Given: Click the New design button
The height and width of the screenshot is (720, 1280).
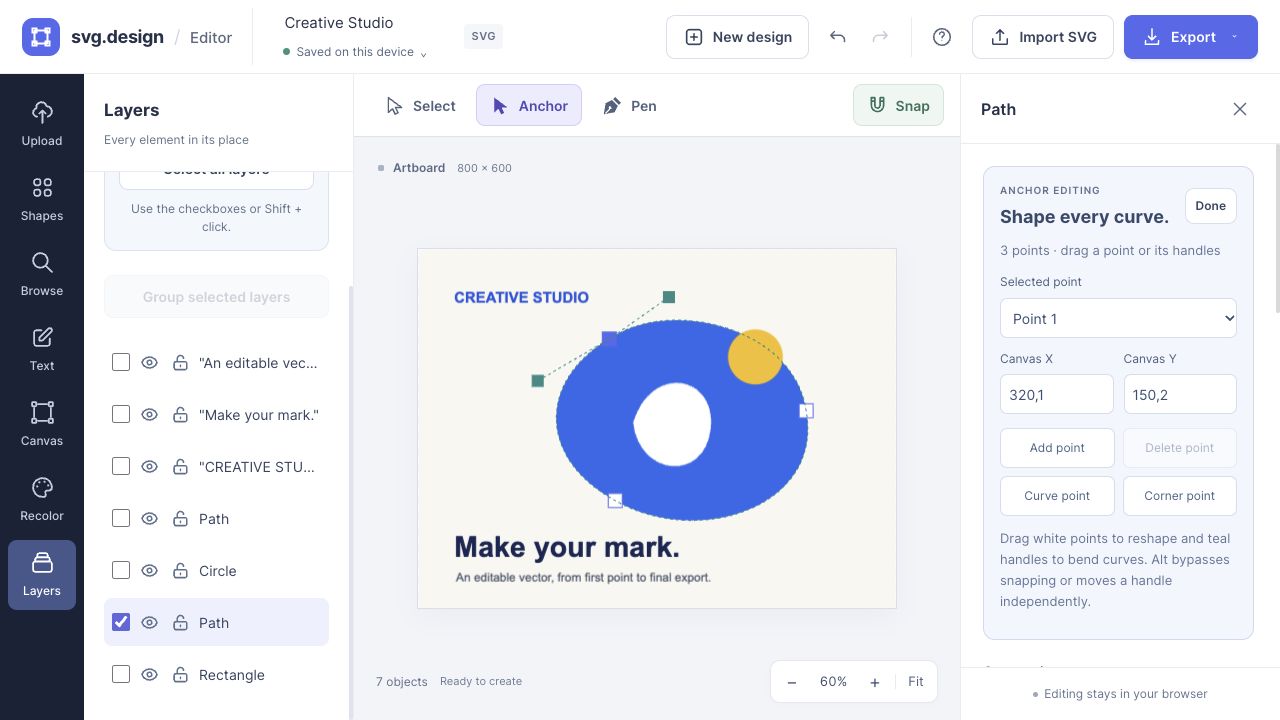Looking at the screenshot, I should click(x=737, y=37).
